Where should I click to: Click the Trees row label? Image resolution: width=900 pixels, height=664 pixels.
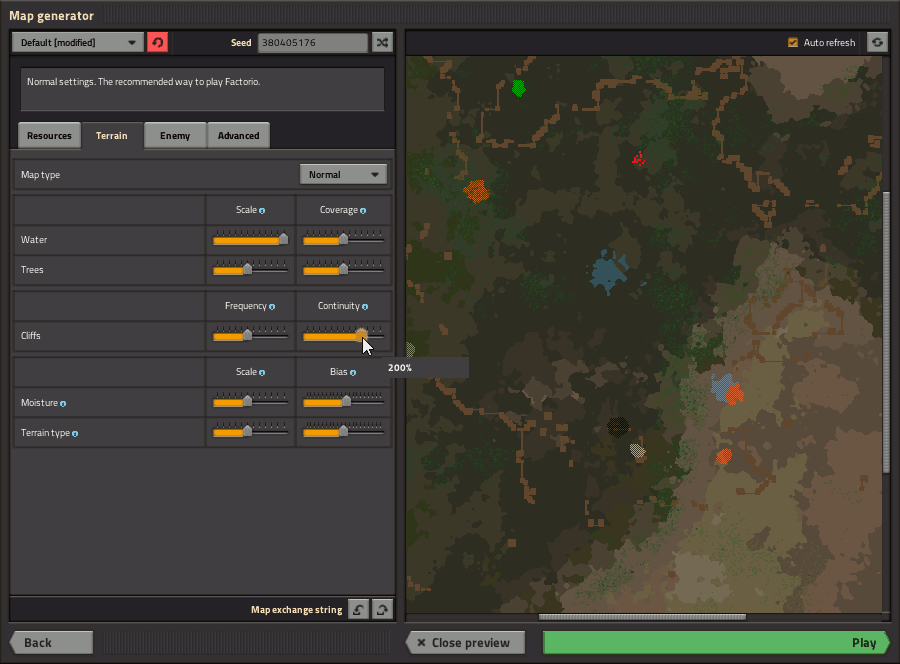point(32,270)
